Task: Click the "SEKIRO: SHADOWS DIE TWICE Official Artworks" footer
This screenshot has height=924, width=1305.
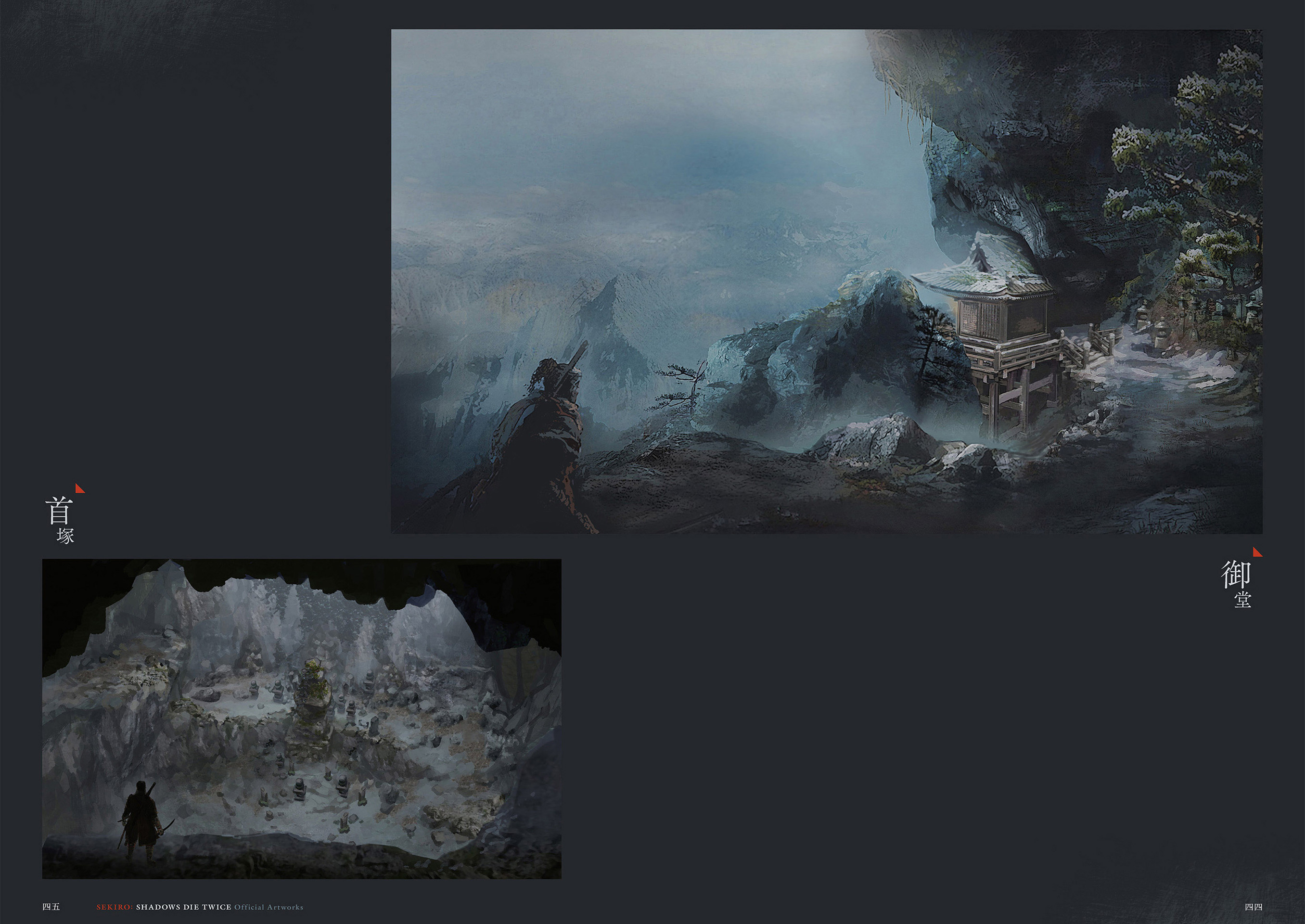Action: (x=200, y=907)
